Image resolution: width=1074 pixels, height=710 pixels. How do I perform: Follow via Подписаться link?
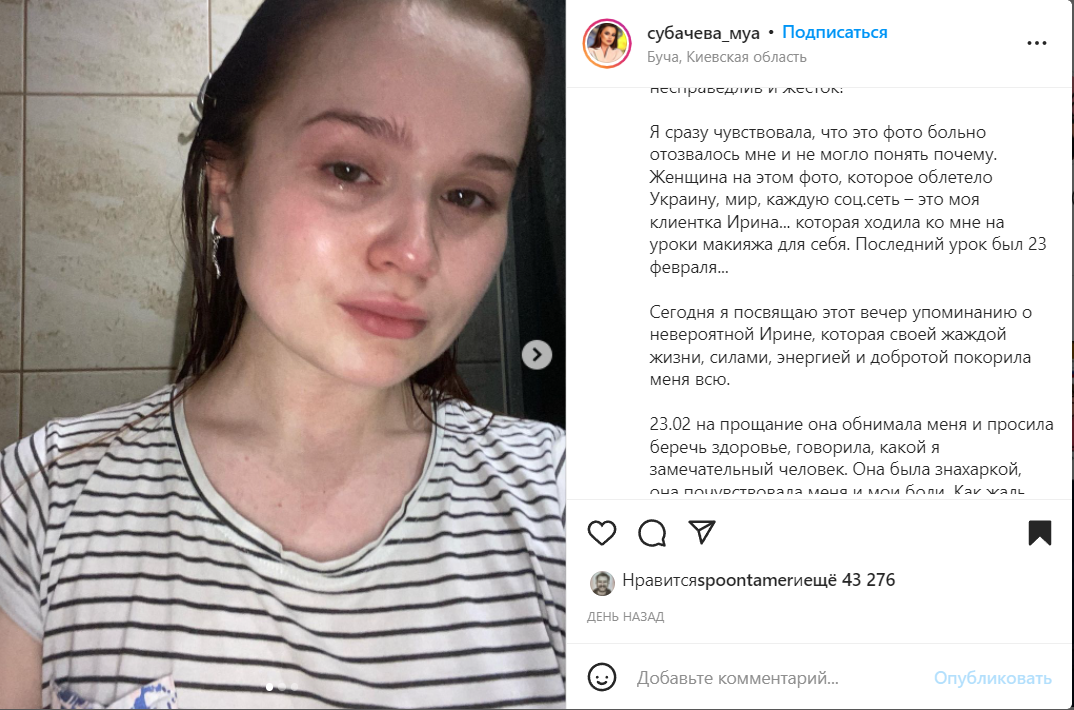point(834,32)
